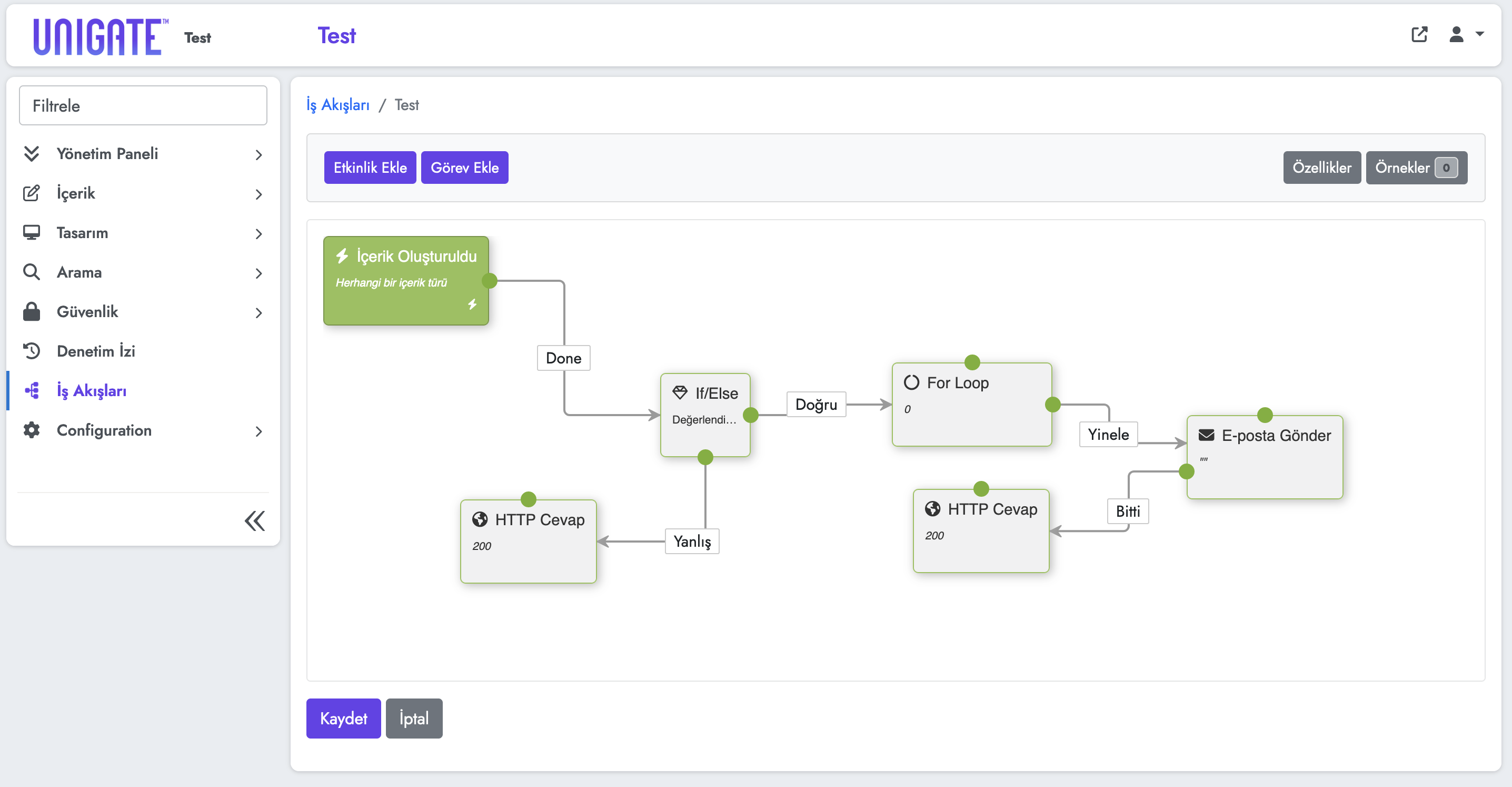Click globe icon of HTTP Cevap under Yanlış

click(x=480, y=519)
